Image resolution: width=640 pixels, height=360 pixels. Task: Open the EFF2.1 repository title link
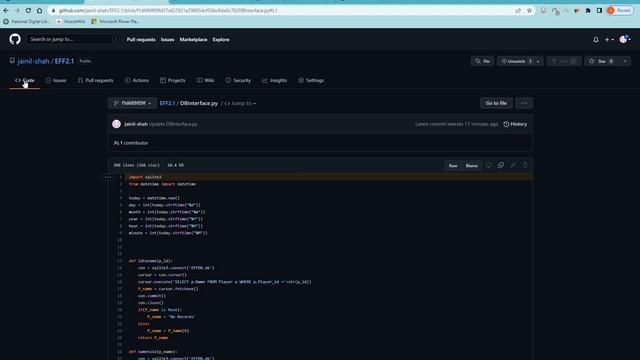[x=64, y=61]
